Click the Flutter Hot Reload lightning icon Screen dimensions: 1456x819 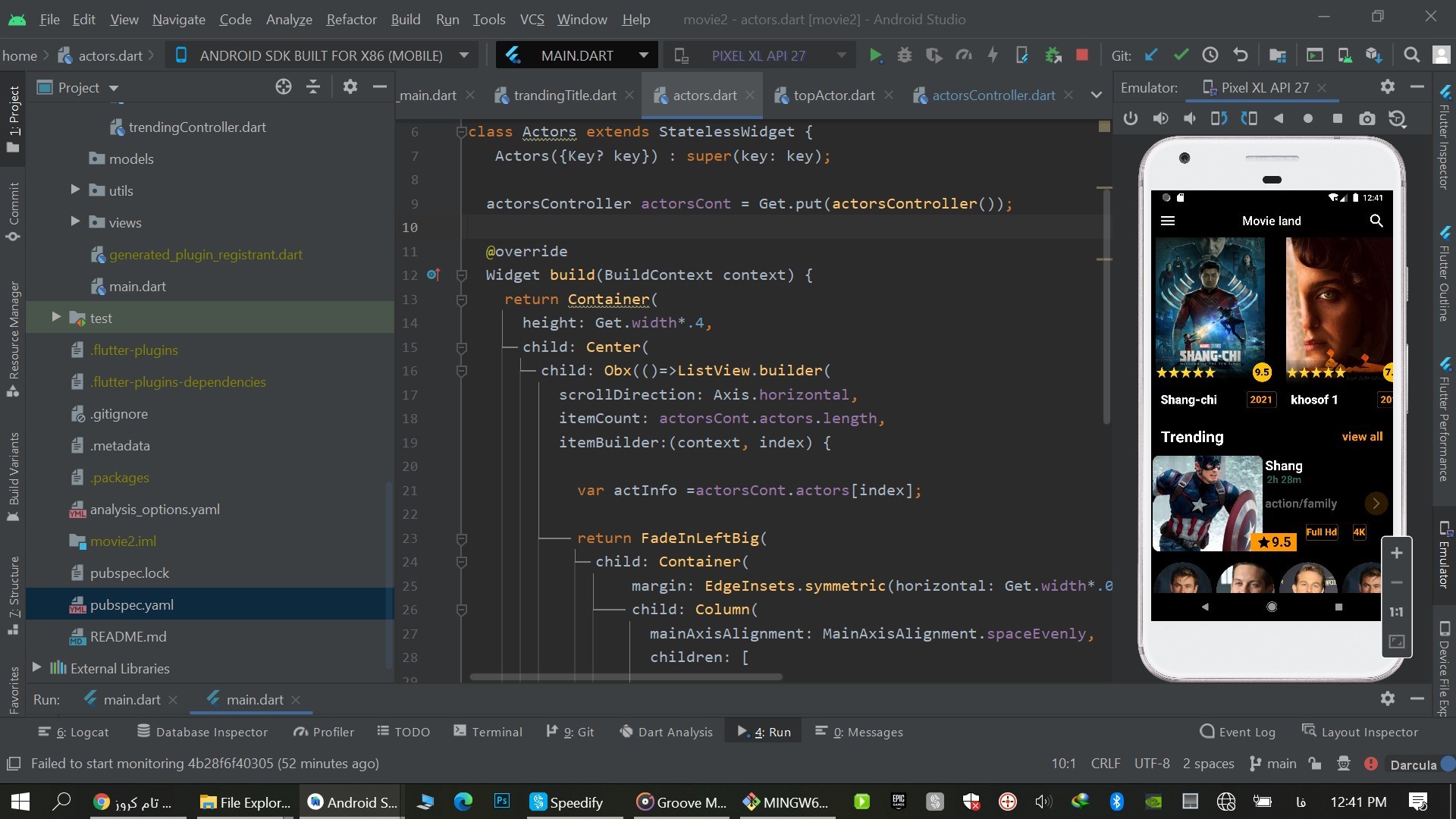(x=993, y=55)
